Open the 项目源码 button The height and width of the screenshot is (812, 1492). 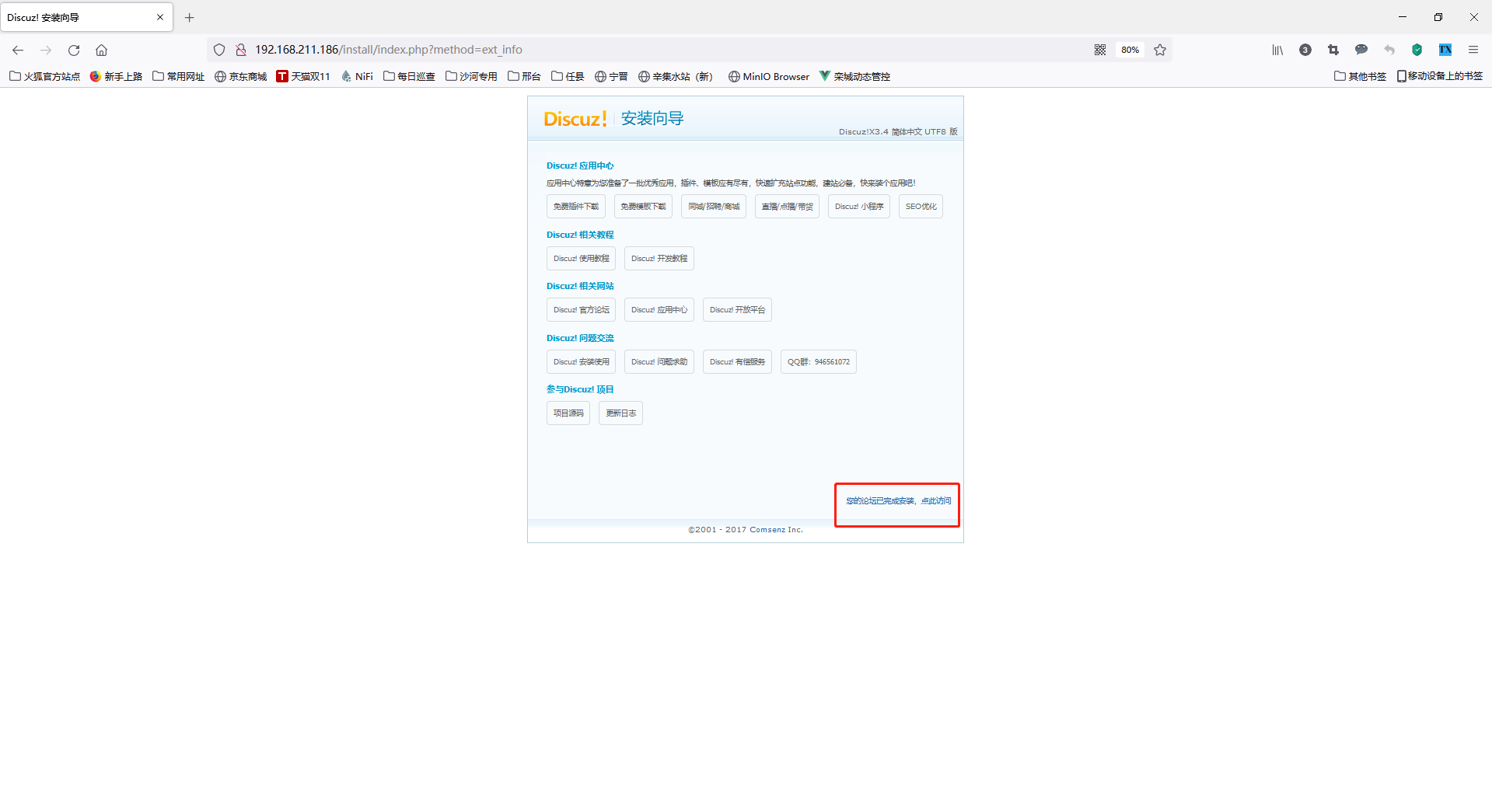[568, 413]
